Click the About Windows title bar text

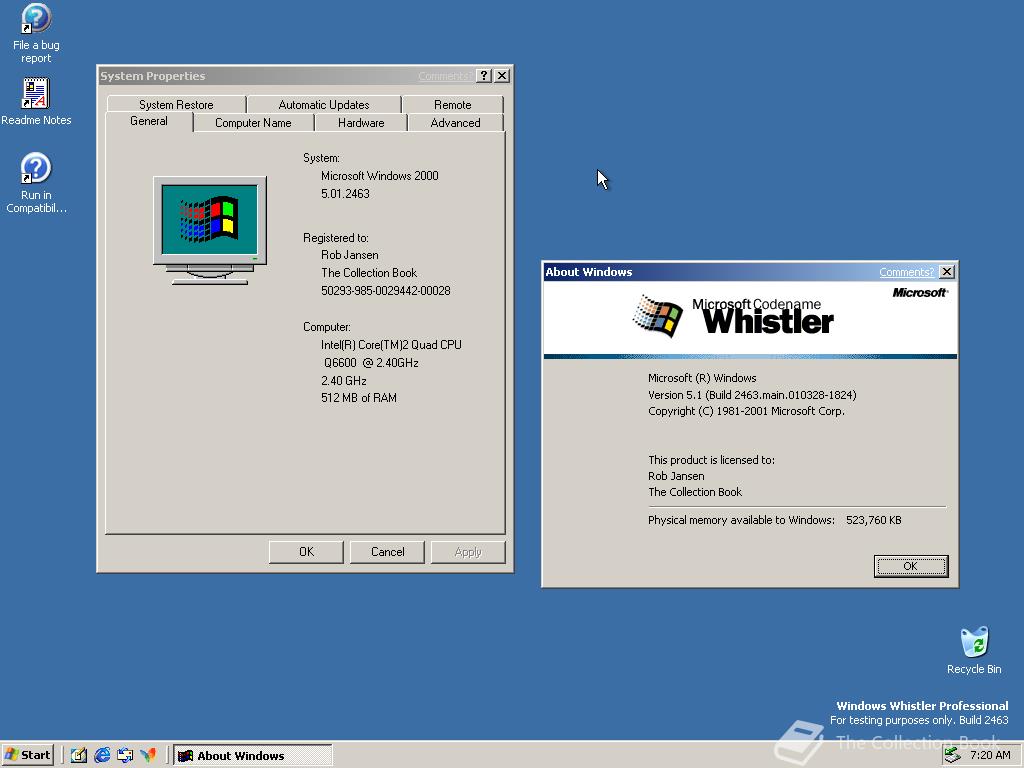[588, 272]
